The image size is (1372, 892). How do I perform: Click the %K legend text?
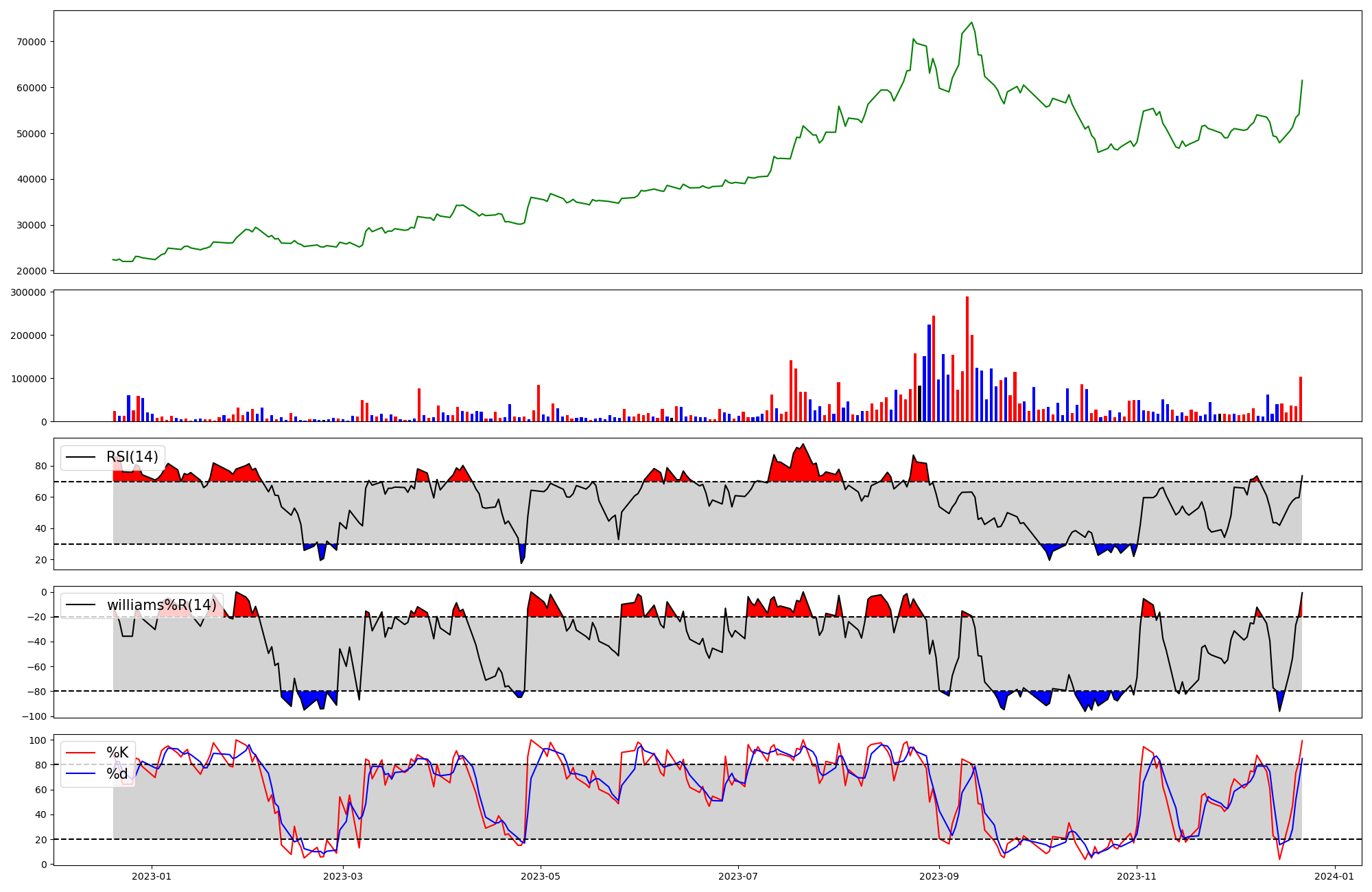click(x=117, y=753)
